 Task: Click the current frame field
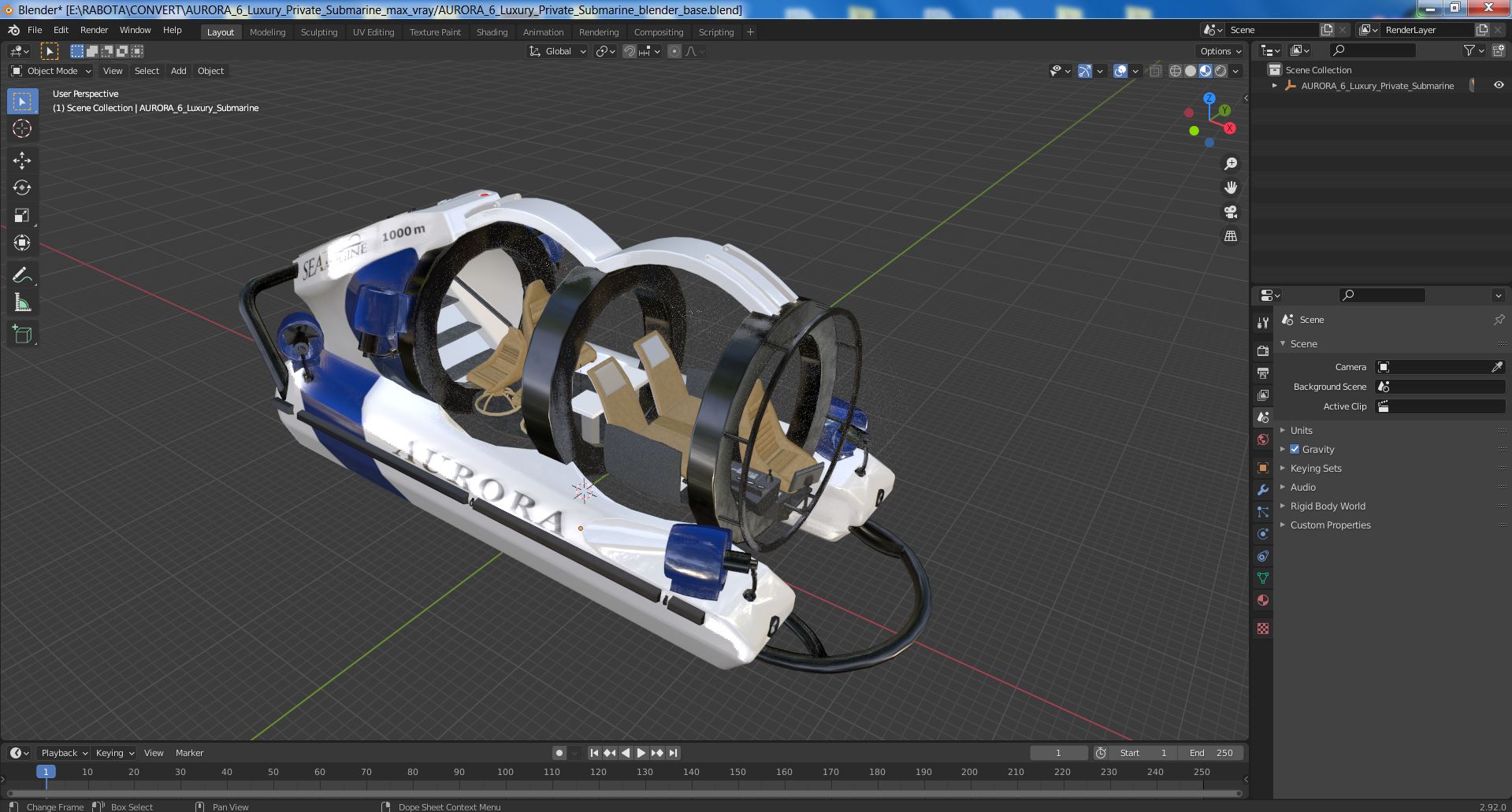1058,753
